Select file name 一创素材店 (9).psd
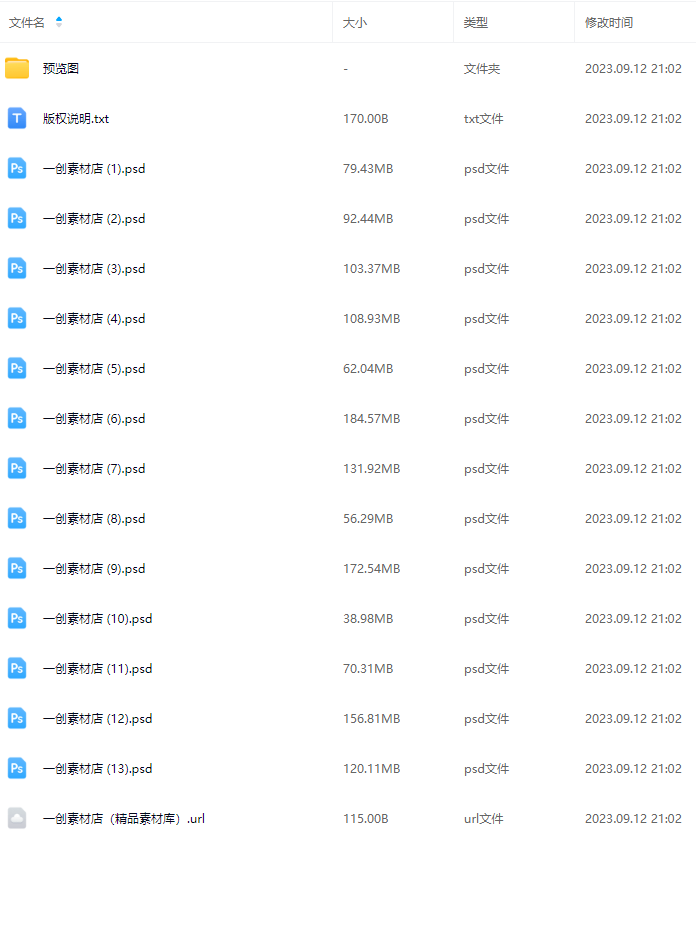This screenshot has width=696, height=926. 94,569
